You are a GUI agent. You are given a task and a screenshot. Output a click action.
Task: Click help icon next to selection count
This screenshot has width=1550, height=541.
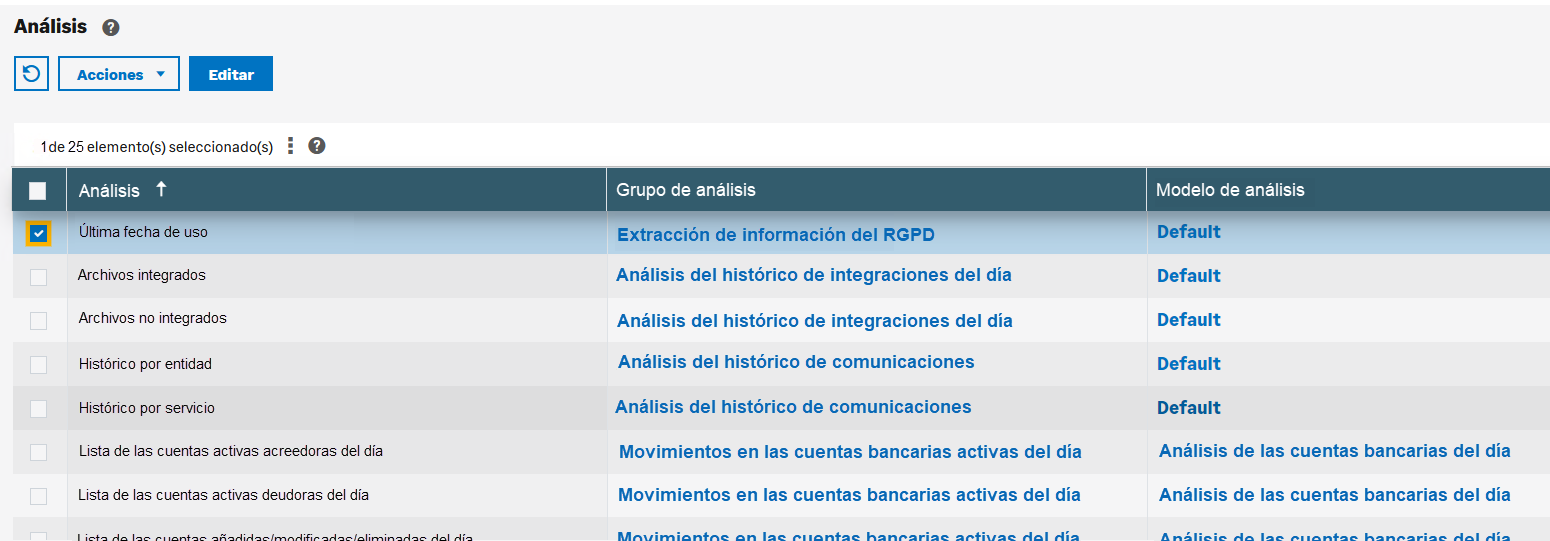[317, 146]
